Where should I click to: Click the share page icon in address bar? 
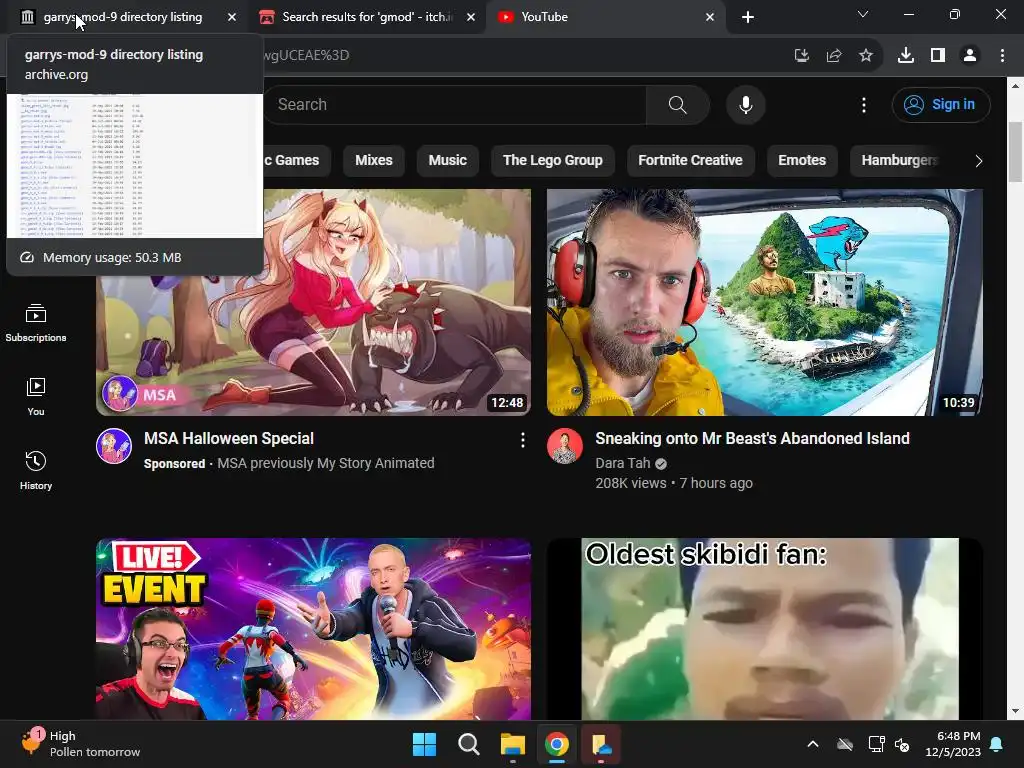833,56
